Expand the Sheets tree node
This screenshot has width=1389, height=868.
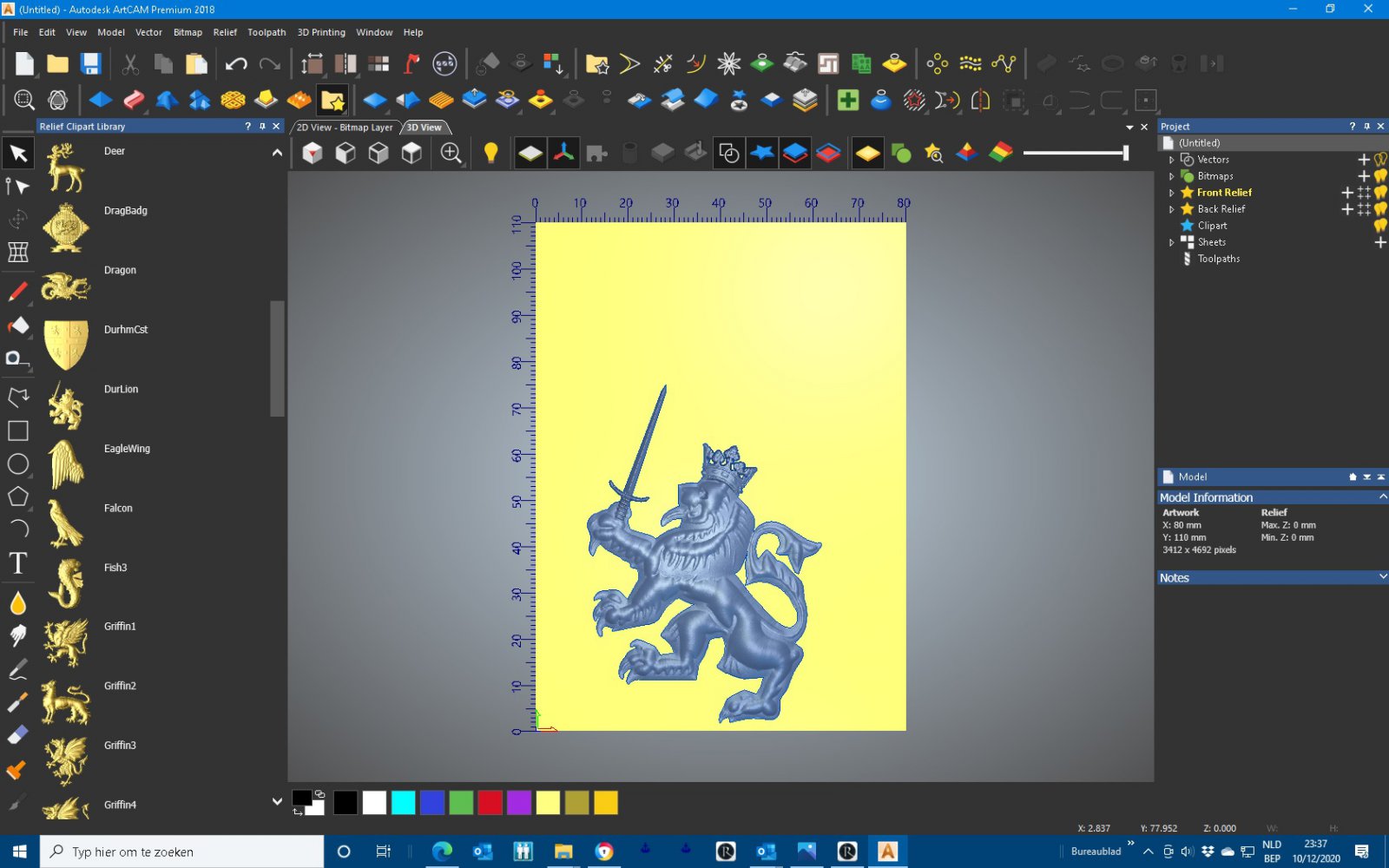click(1171, 242)
